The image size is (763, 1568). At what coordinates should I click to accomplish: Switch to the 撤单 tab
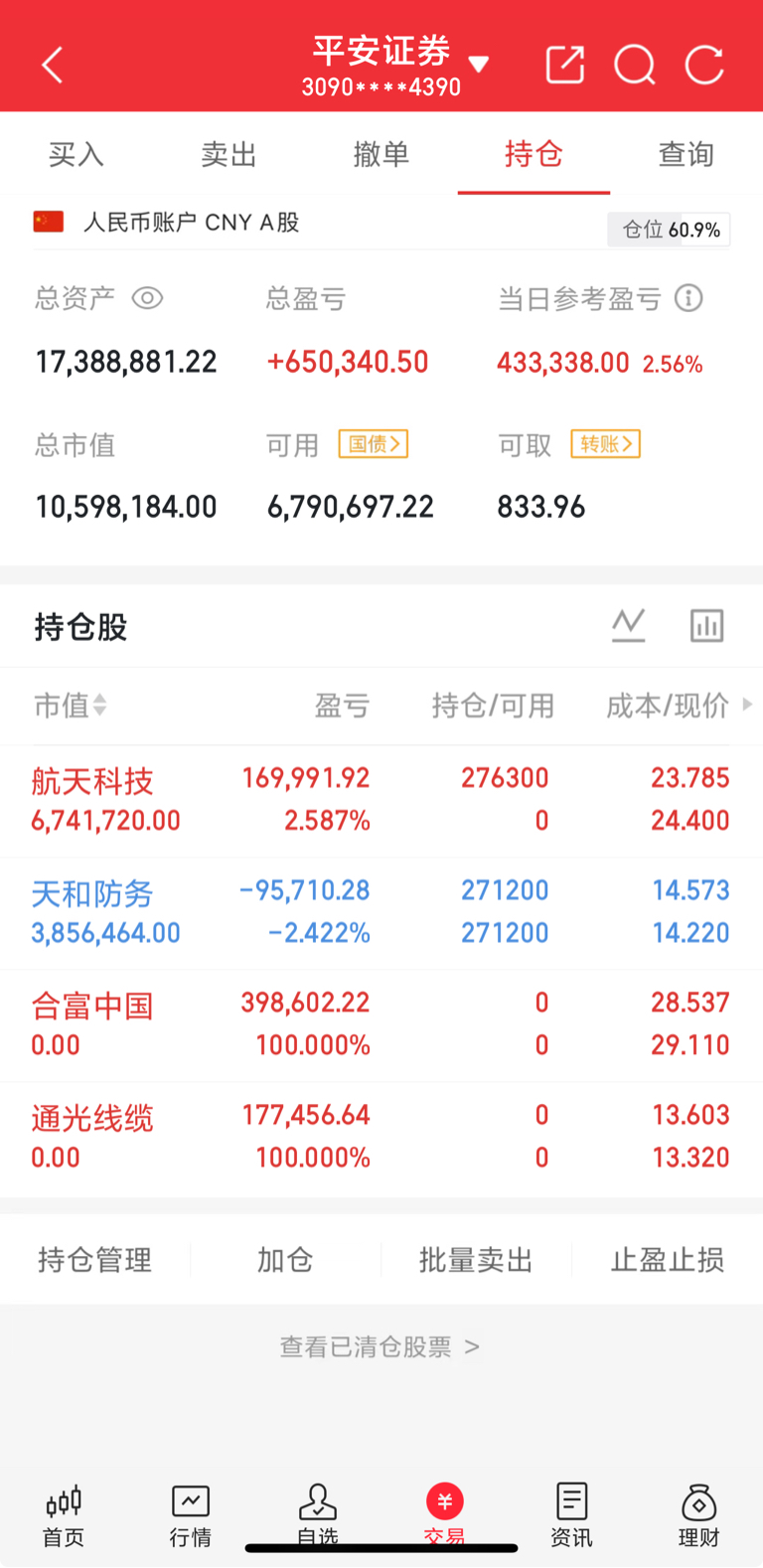pyautogui.click(x=381, y=154)
